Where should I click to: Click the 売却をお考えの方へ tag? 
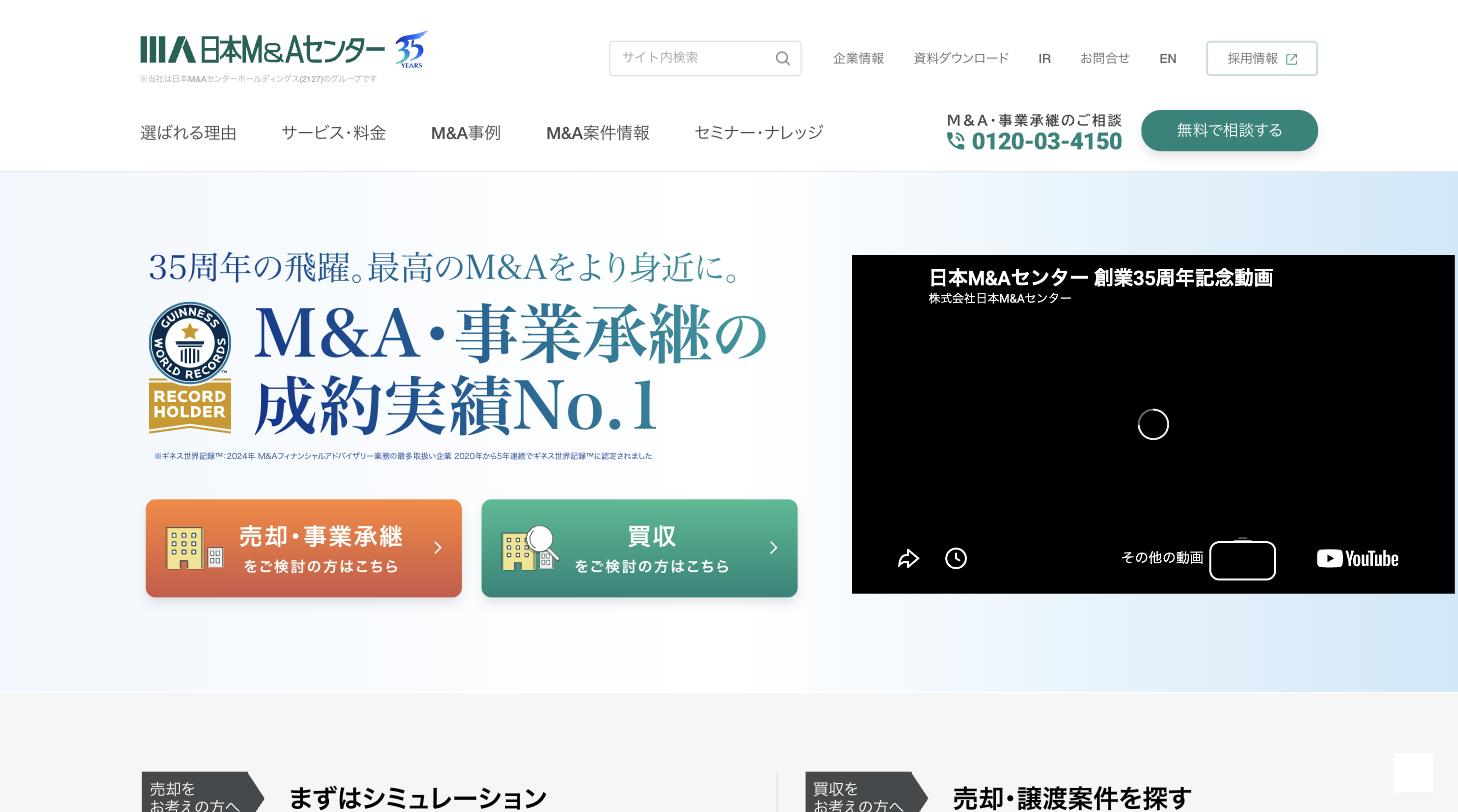tap(203, 792)
